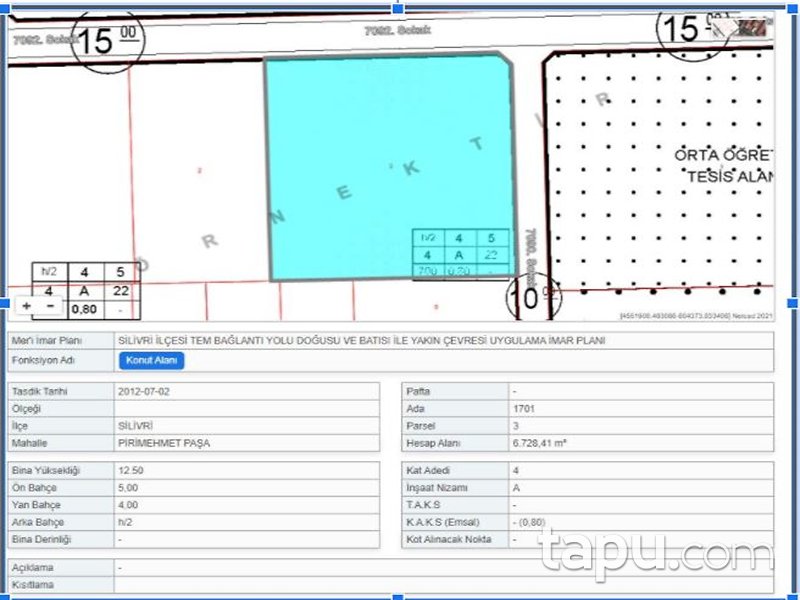This screenshot has height=600, width=800.
Task: Grab the bottom-center image resize handle
Action: tap(400, 596)
